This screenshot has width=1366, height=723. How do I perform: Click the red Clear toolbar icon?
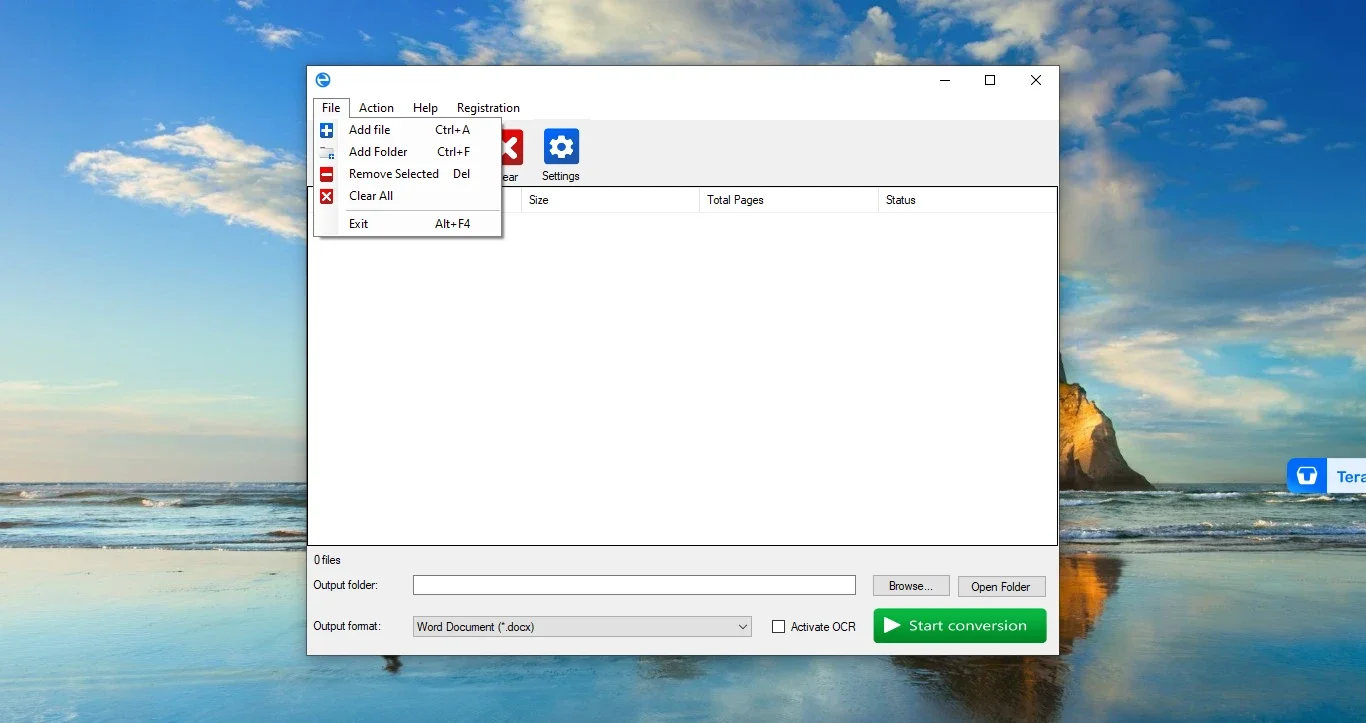(x=511, y=147)
